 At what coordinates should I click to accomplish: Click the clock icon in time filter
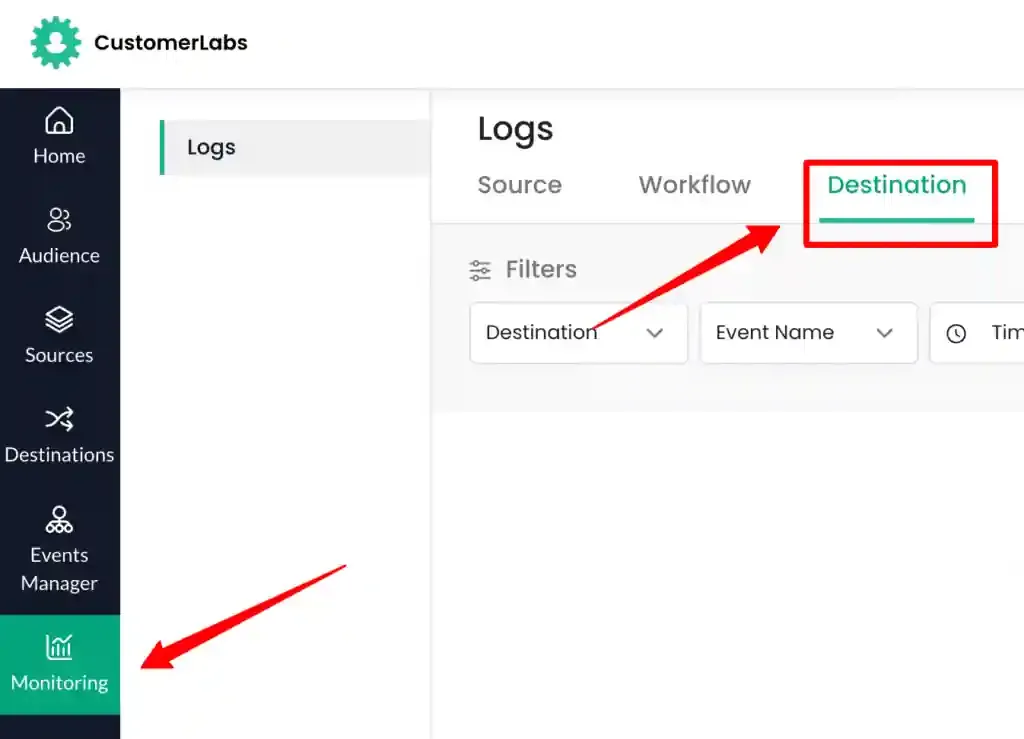pos(956,334)
